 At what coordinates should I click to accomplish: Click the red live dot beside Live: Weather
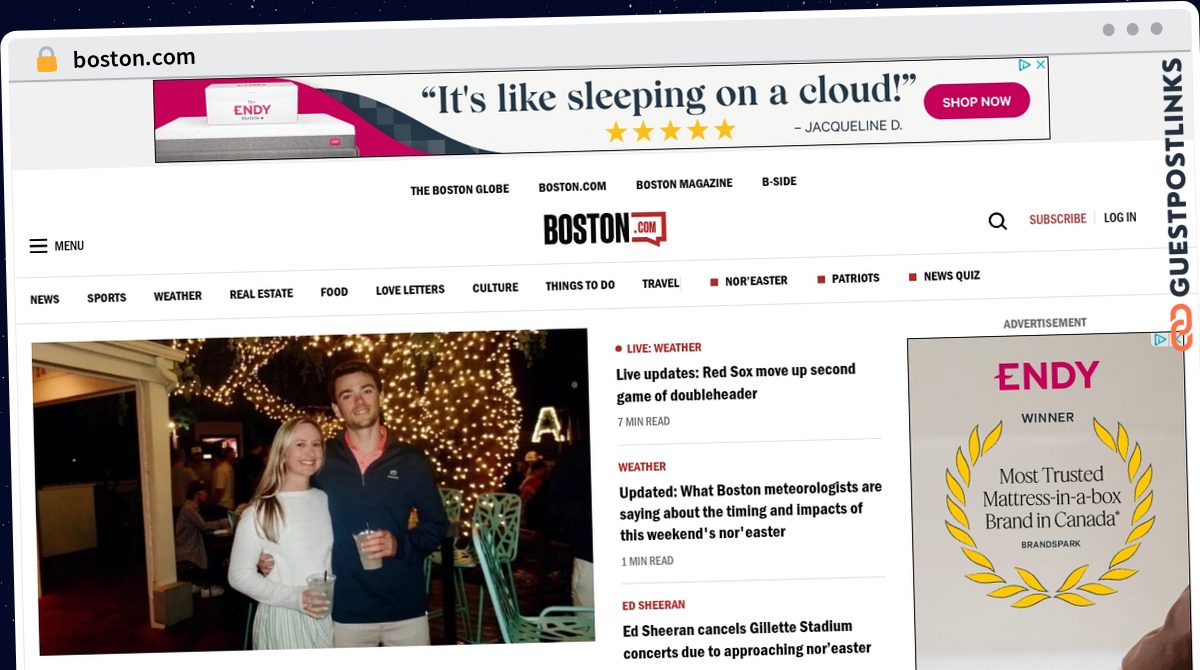[619, 349]
